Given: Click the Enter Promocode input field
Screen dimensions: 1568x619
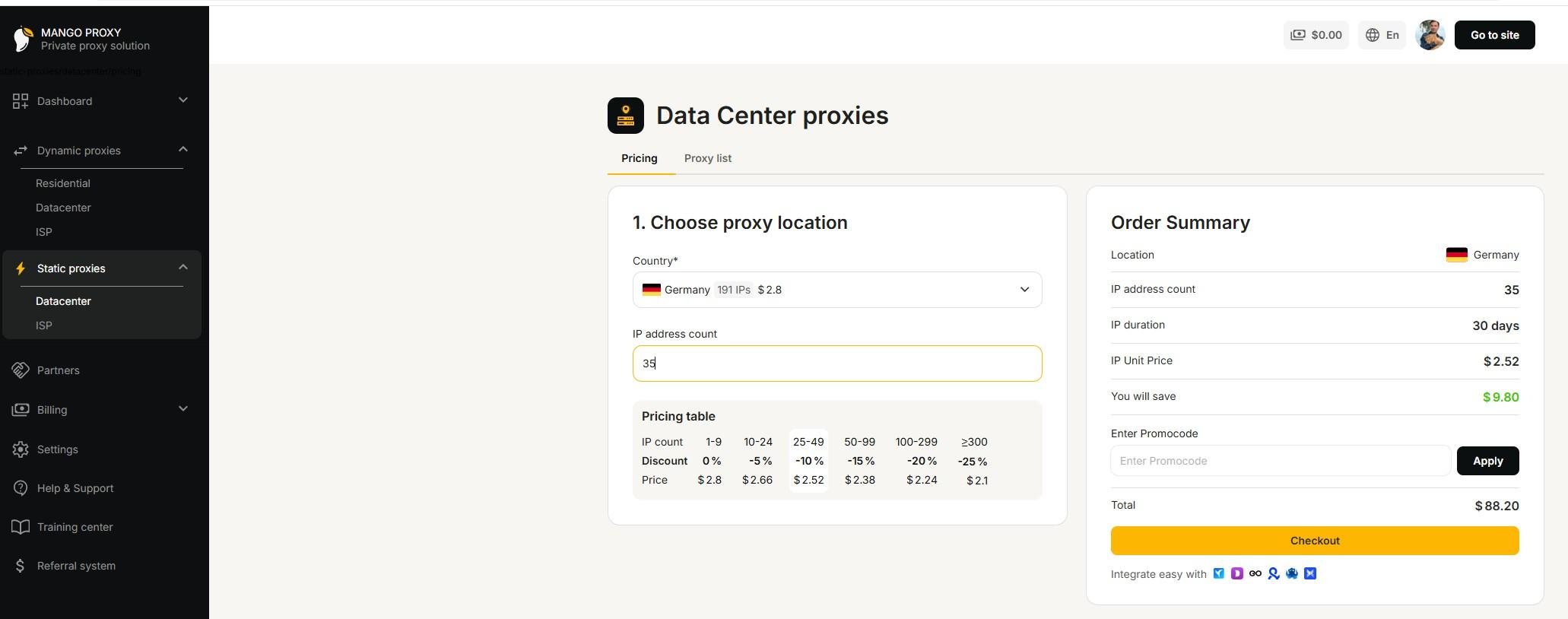Looking at the screenshot, I should (x=1280, y=461).
